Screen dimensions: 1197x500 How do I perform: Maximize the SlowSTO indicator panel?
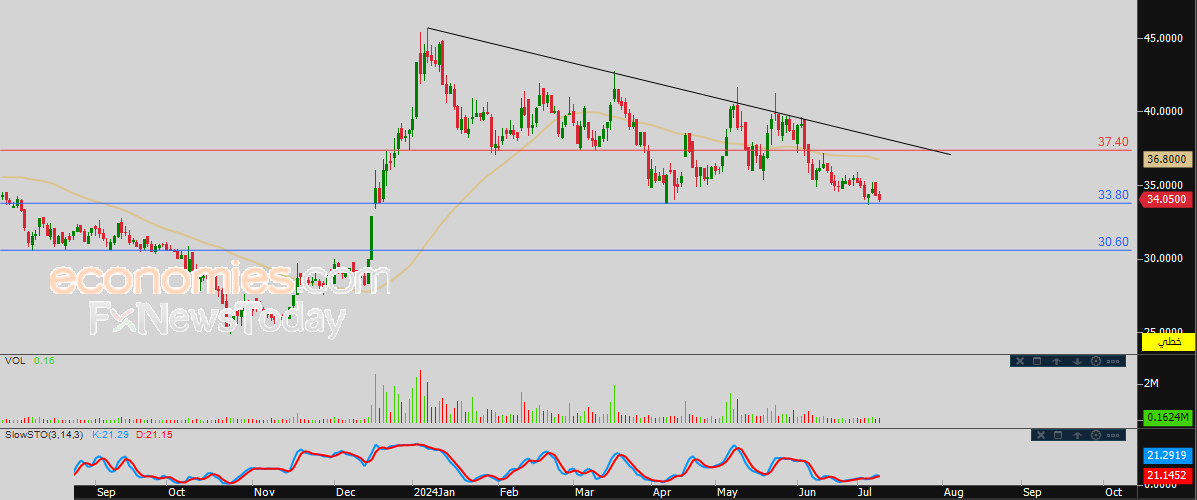point(1058,435)
